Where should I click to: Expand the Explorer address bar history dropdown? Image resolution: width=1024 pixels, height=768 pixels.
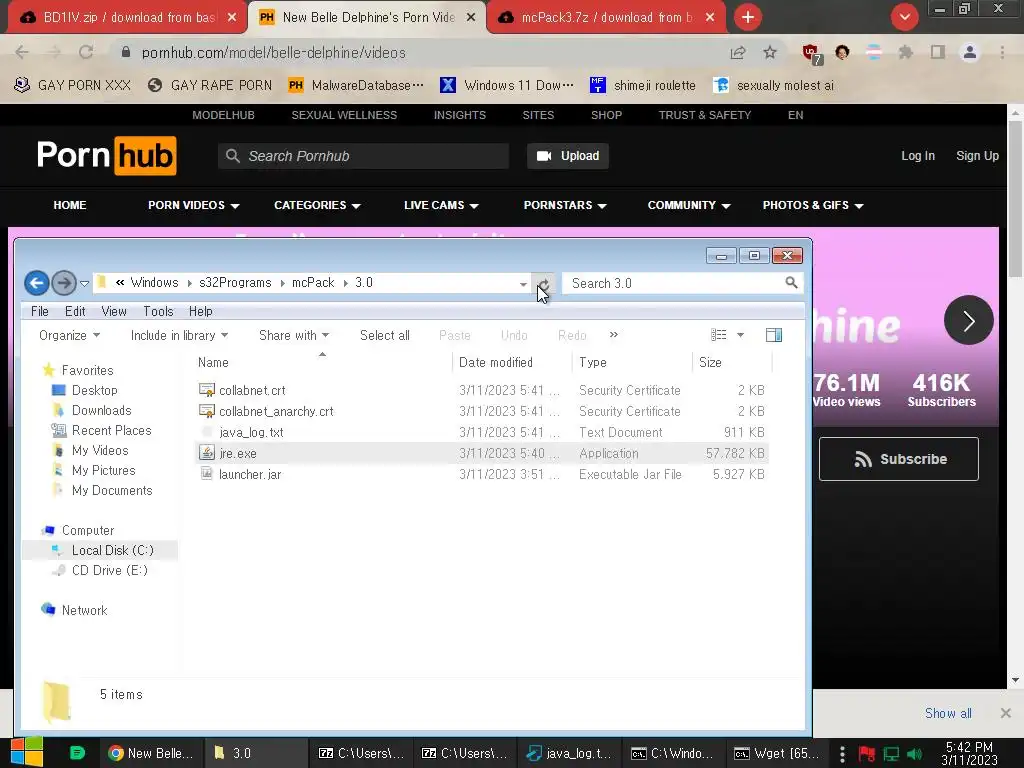coord(523,283)
